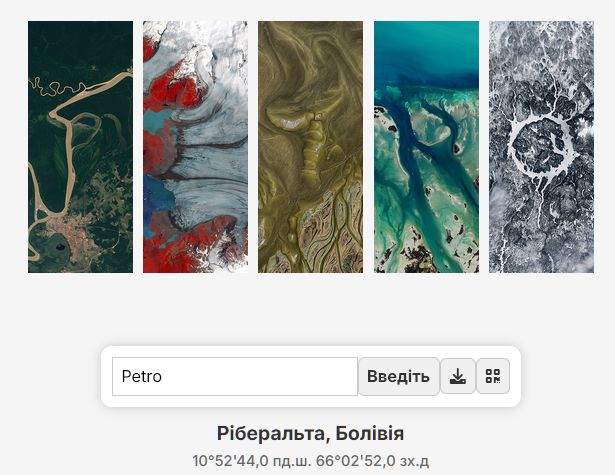Save the Petro image with the download arrow
The width and height of the screenshot is (615, 475).
(458, 376)
